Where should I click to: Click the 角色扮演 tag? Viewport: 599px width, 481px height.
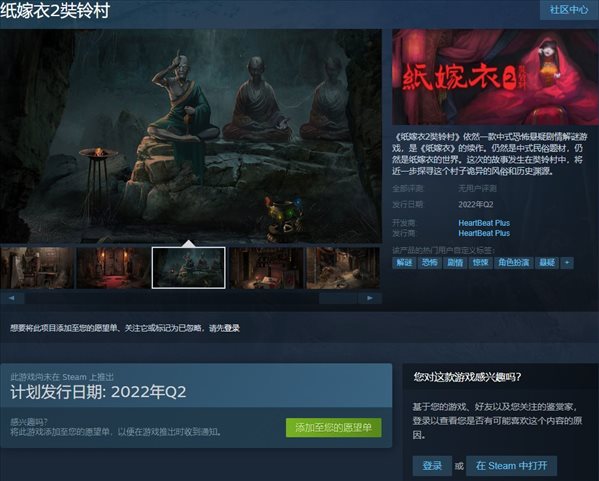513,263
